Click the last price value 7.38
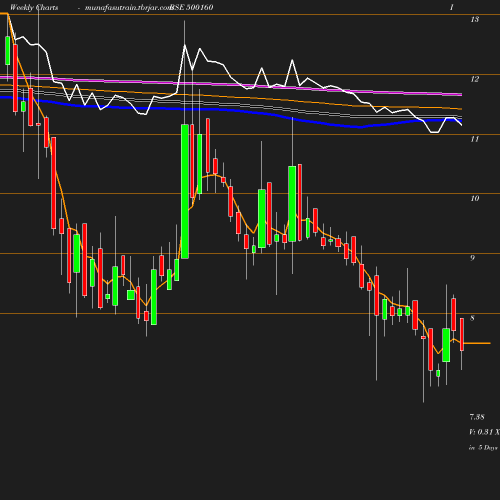 click(x=477, y=417)
